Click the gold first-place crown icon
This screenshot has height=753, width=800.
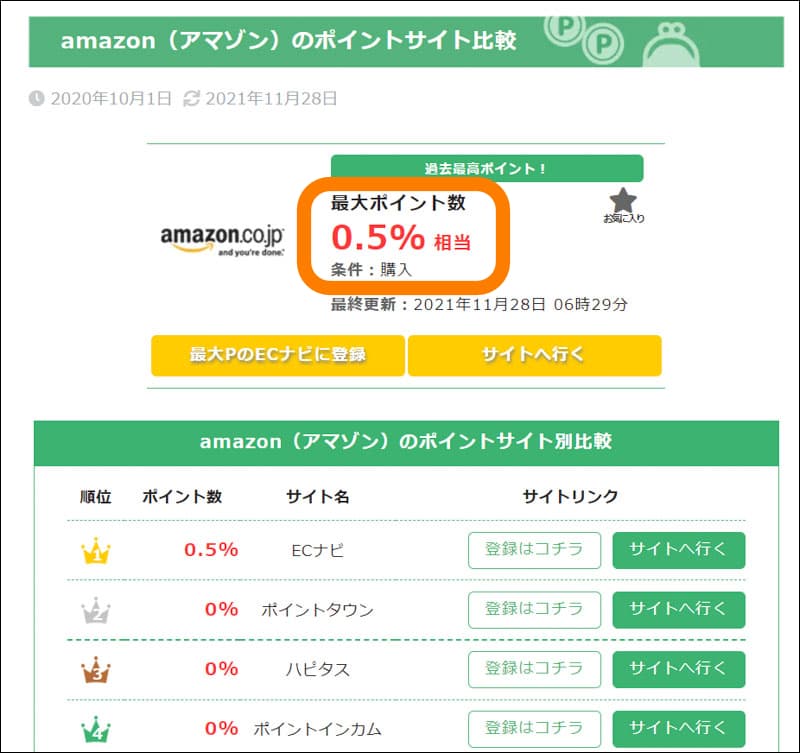click(95, 550)
